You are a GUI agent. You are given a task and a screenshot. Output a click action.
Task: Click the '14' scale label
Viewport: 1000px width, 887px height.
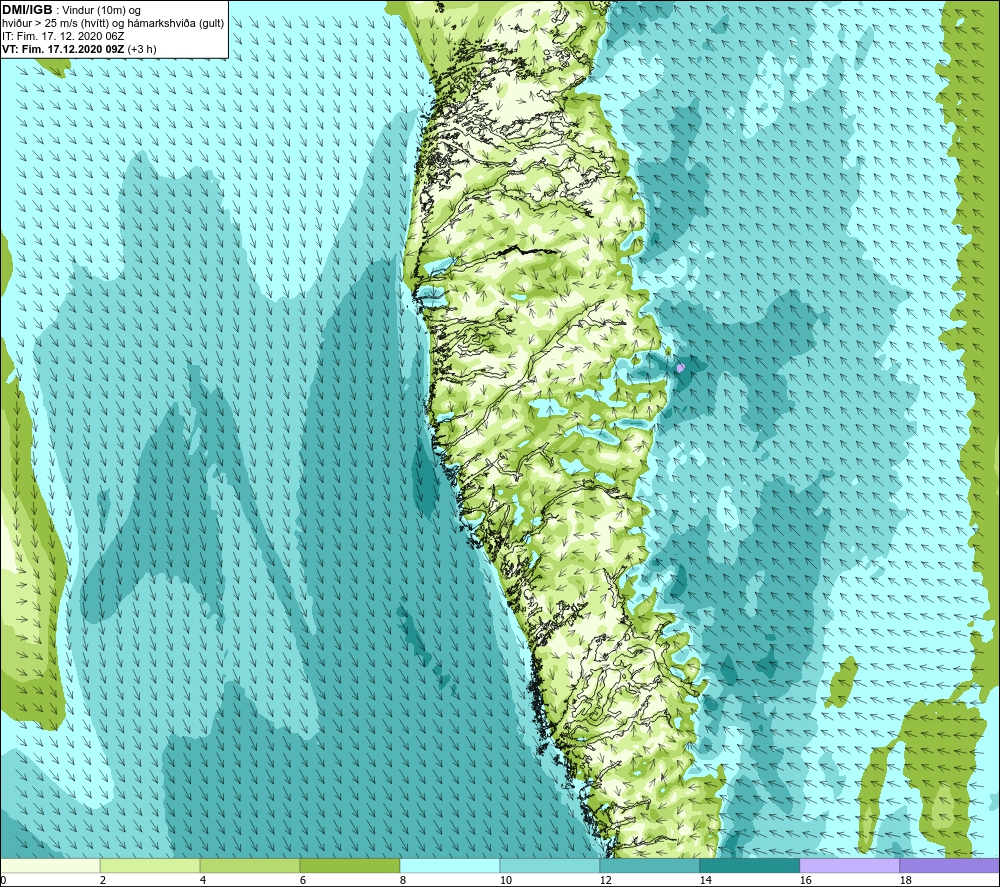pyautogui.click(x=705, y=880)
